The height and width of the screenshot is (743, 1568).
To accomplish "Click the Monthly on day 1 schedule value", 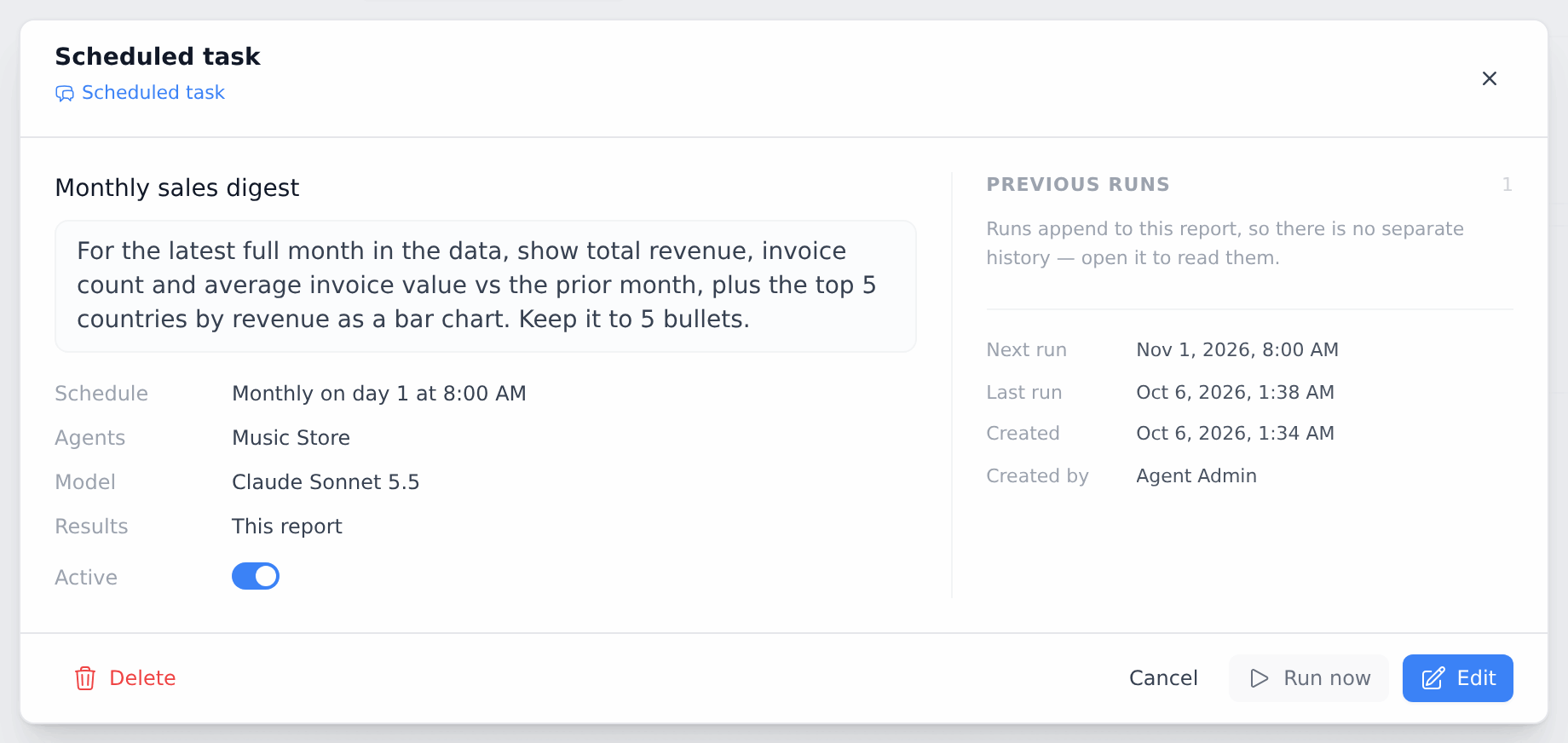I will [379, 394].
